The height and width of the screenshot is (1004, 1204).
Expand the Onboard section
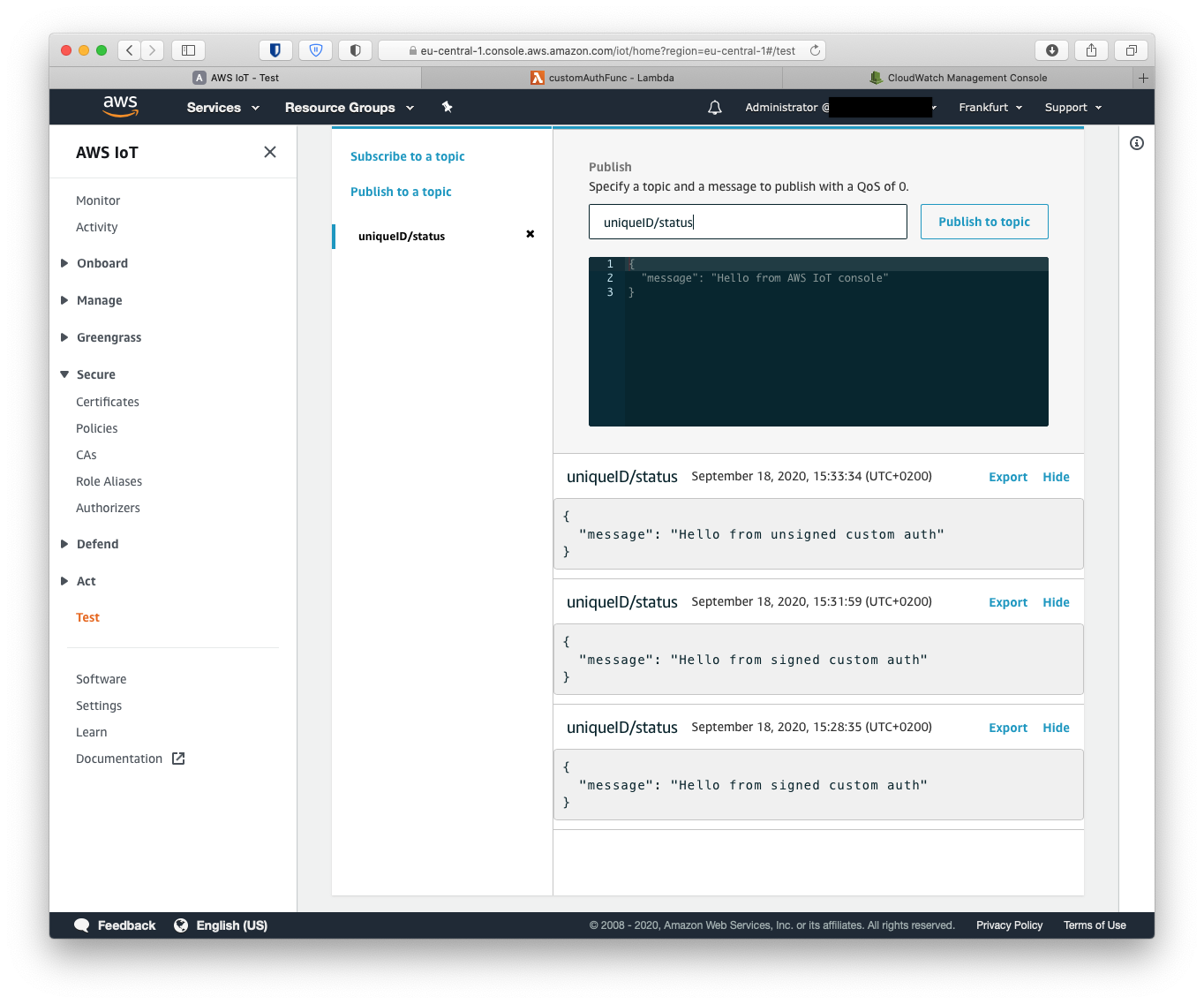94,263
